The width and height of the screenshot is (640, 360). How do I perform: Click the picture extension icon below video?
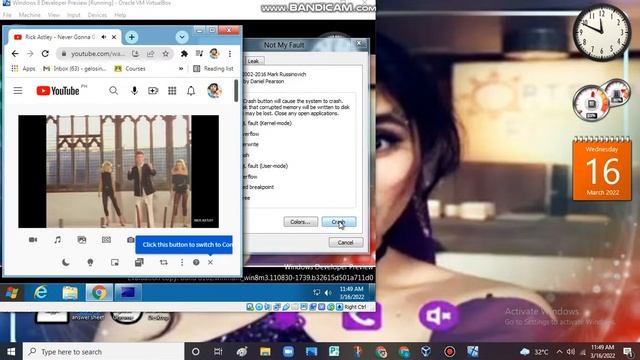82,240
